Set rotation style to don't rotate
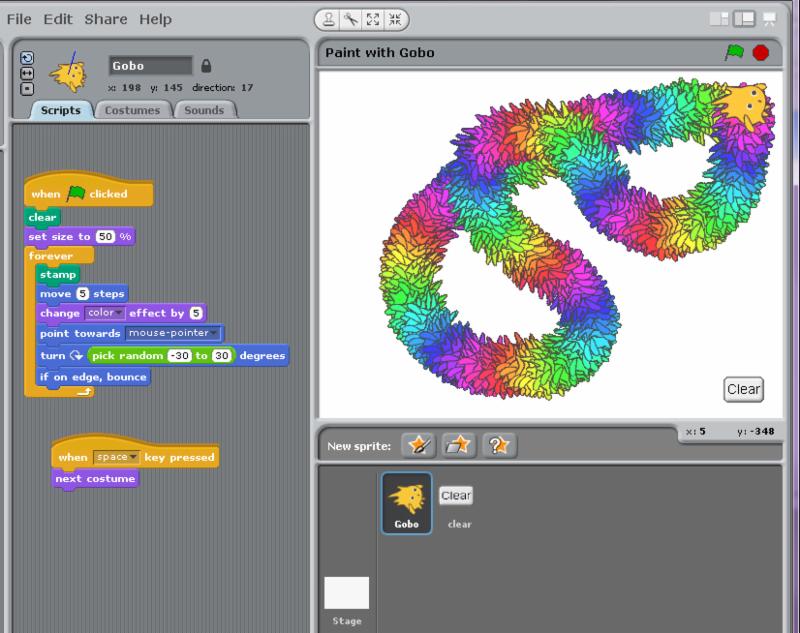The image size is (800, 633). pyautogui.click(x=27, y=89)
